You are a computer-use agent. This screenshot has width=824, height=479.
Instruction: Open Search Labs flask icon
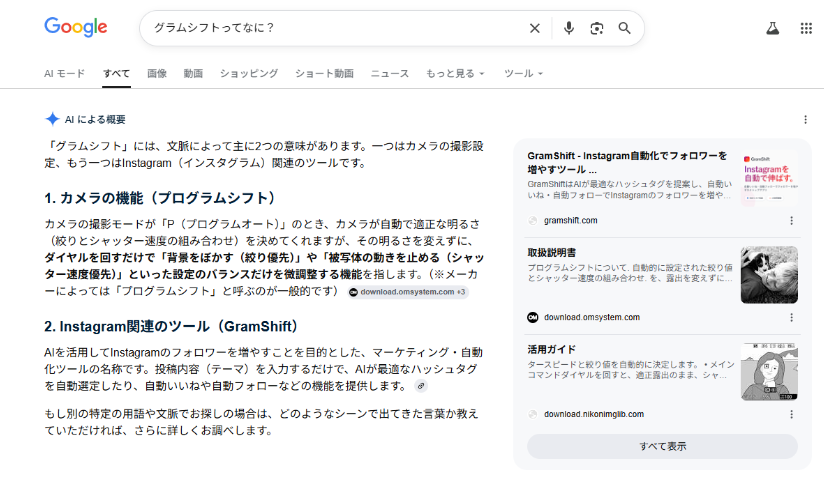pyautogui.click(x=772, y=28)
